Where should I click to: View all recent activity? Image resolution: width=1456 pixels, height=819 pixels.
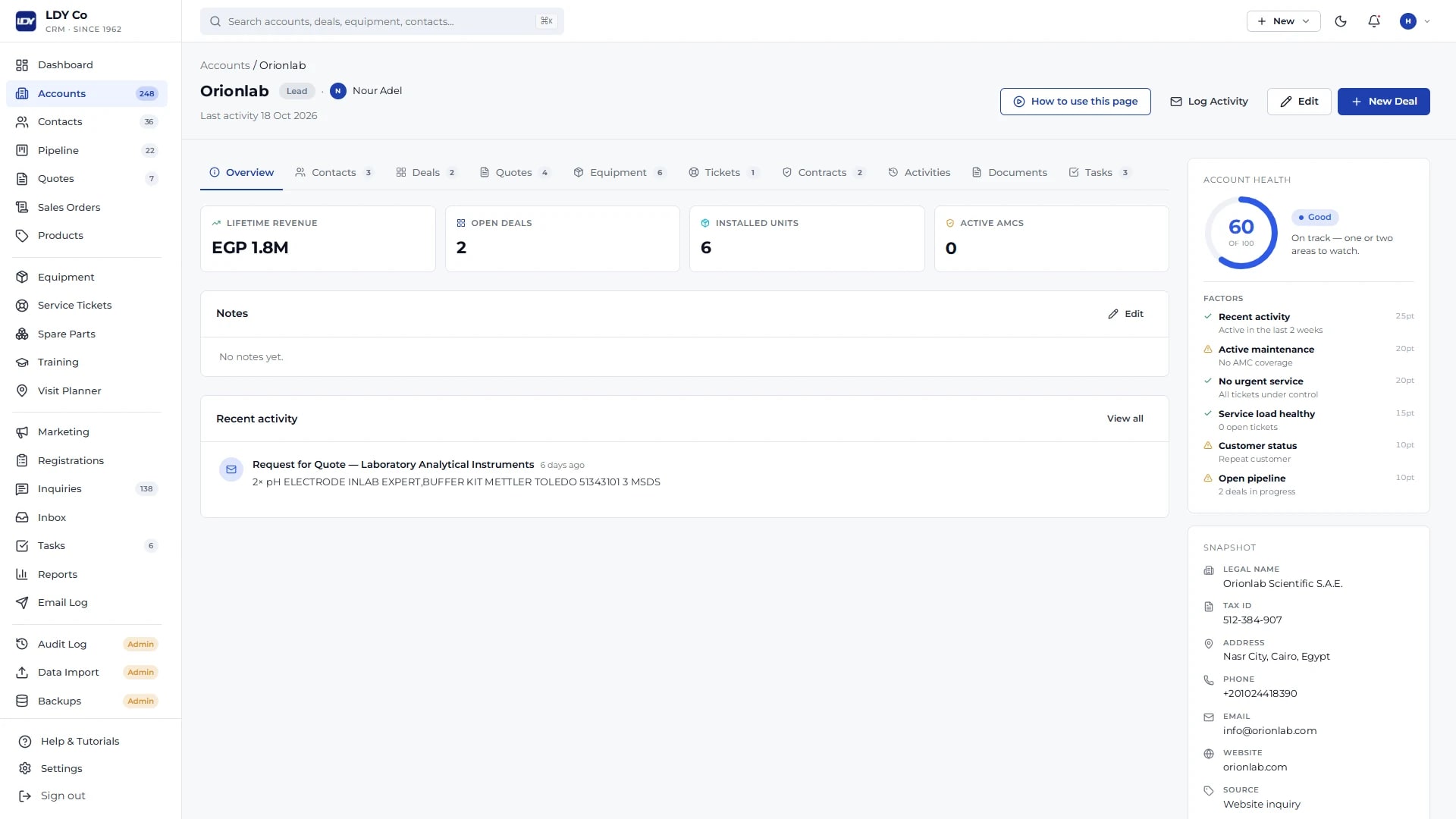click(x=1125, y=419)
